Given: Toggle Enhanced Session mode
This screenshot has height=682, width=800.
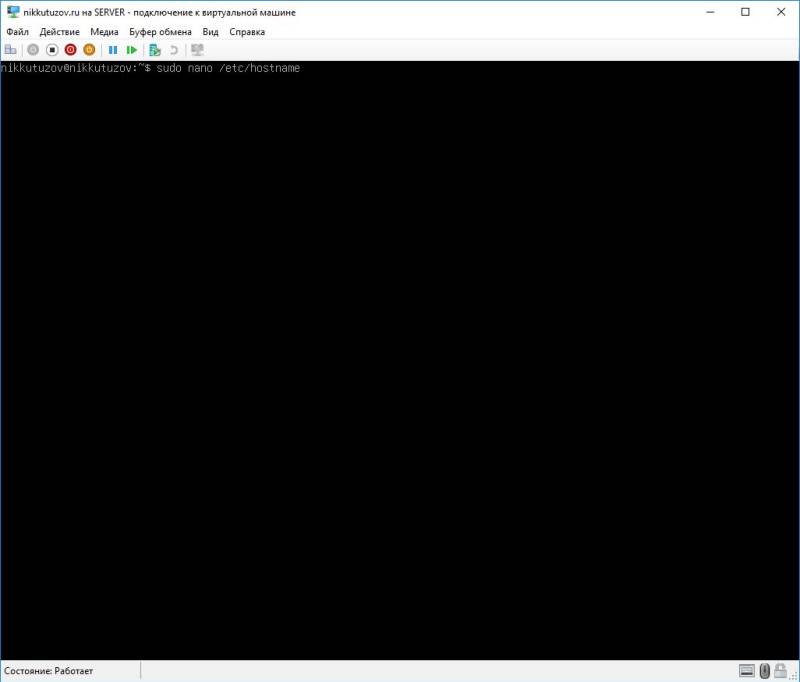Looking at the screenshot, I should point(197,49).
